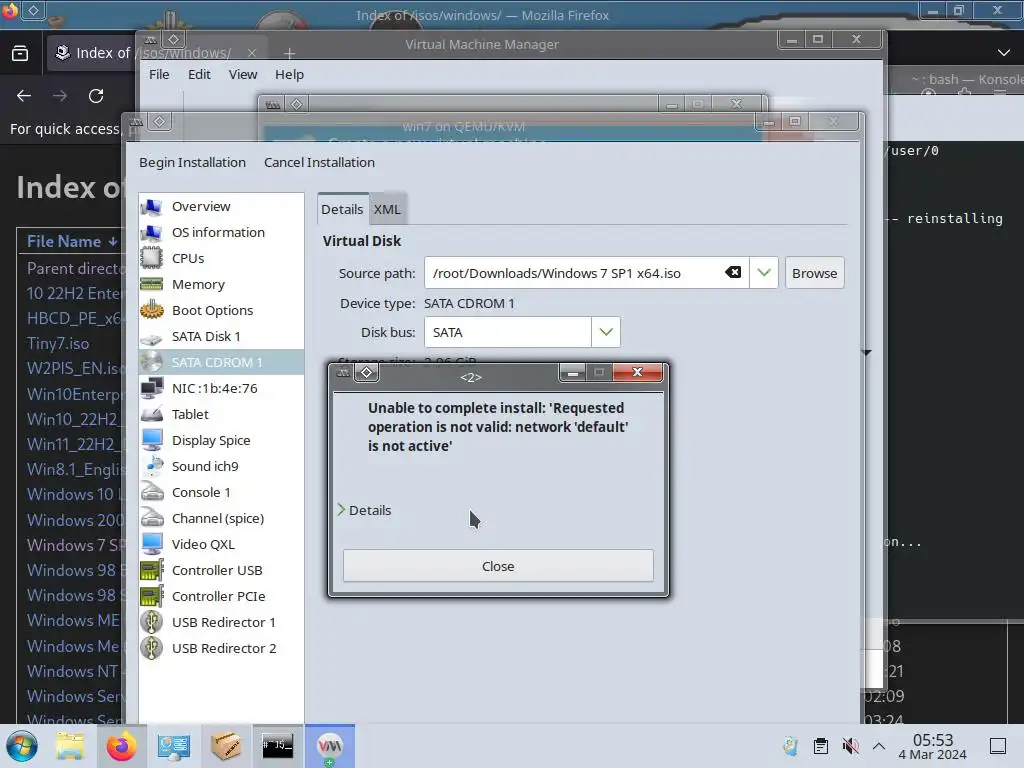1024x768 pixels.
Task: Select Controller PCIe card icon
Action: [x=152, y=596]
